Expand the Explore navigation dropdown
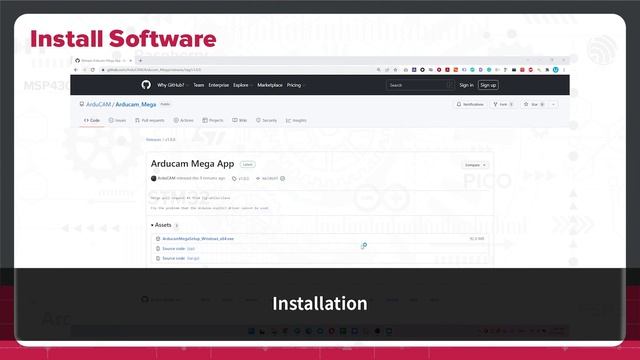The image size is (640, 360). point(242,85)
